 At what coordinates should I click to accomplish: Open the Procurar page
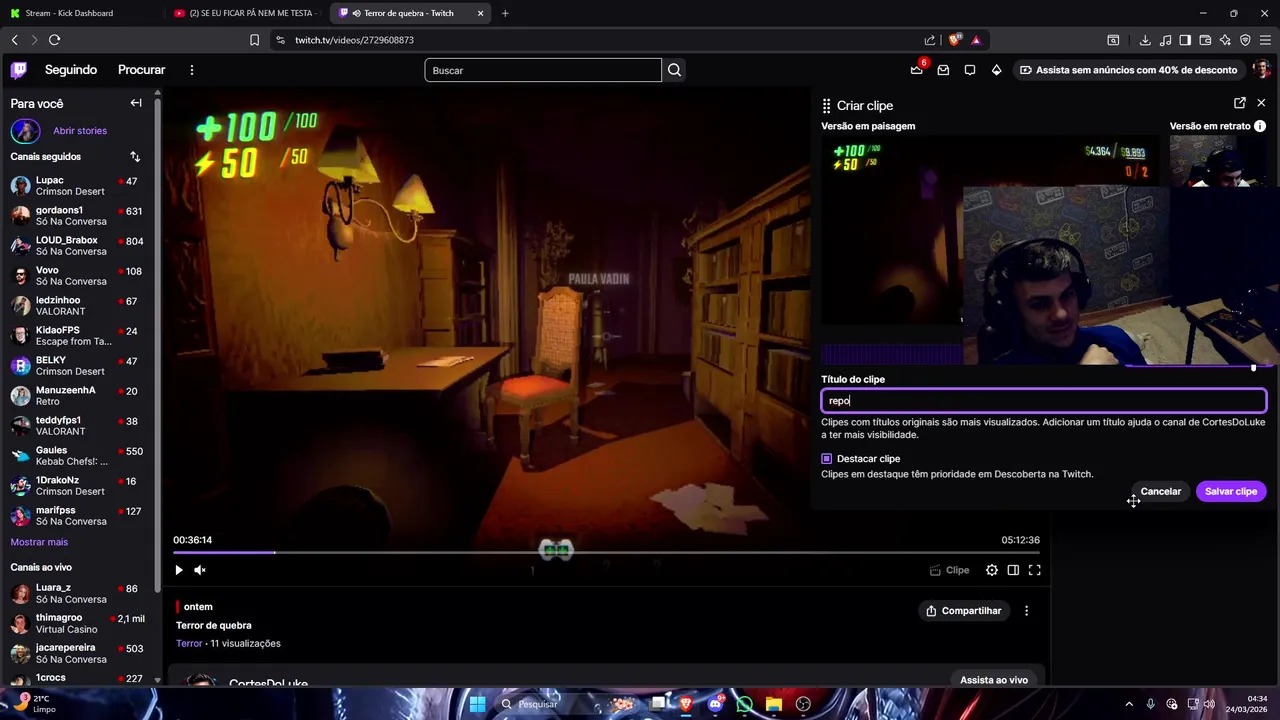click(142, 70)
